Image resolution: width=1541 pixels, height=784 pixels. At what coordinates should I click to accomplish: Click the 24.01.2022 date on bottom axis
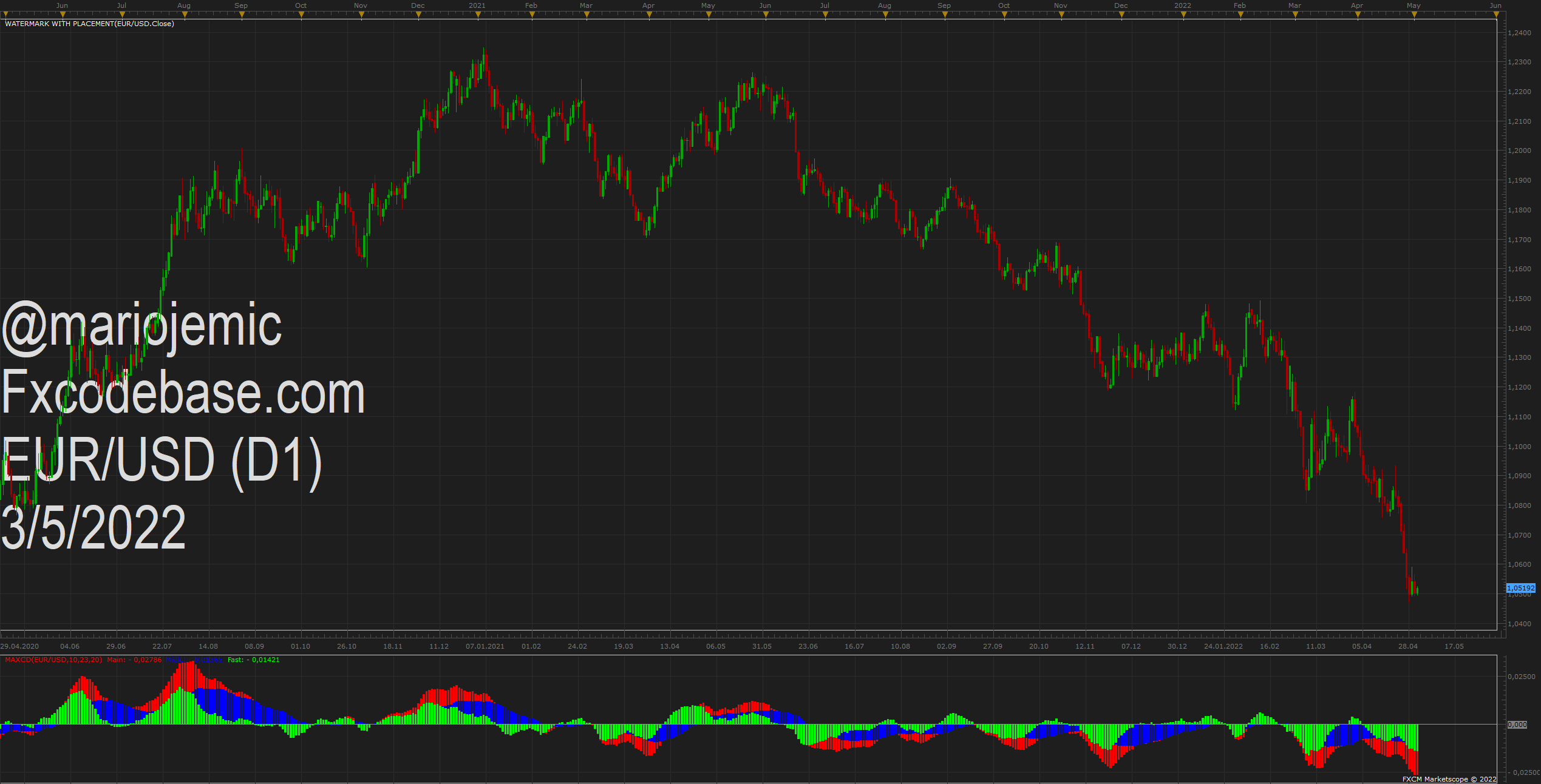tap(1223, 646)
